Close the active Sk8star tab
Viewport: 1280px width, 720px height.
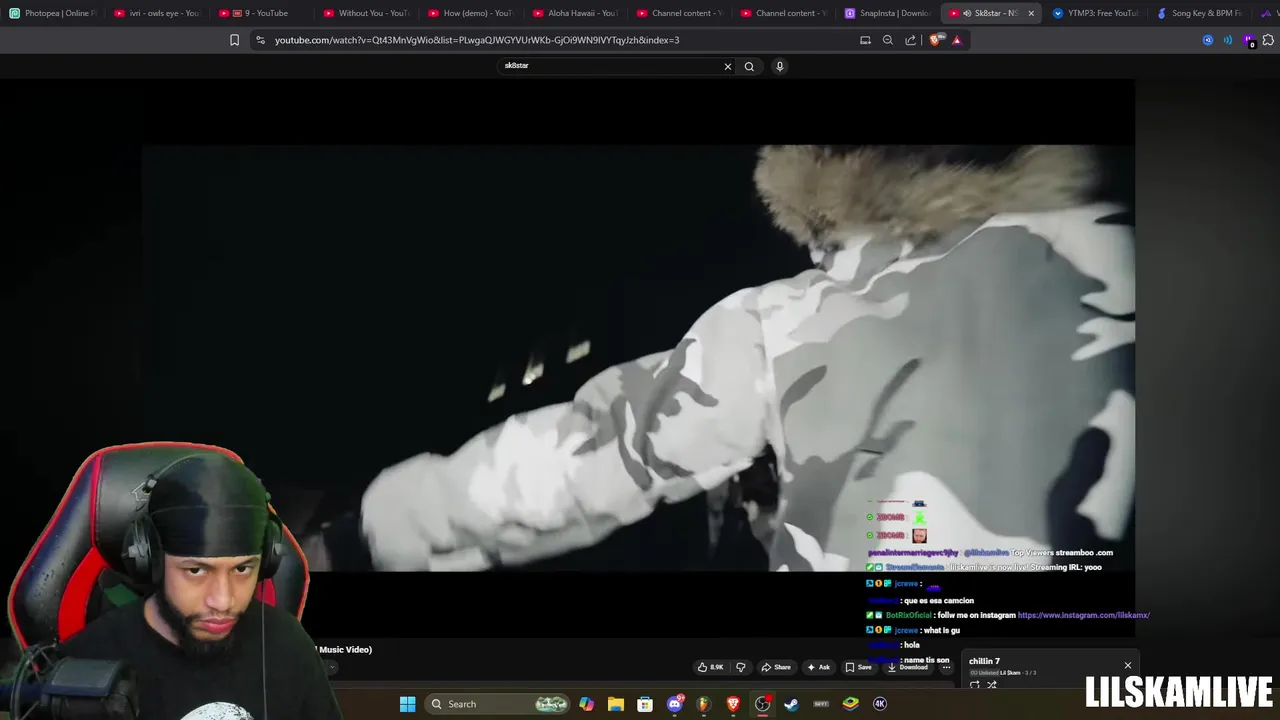pyautogui.click(x=1031, y=13)
